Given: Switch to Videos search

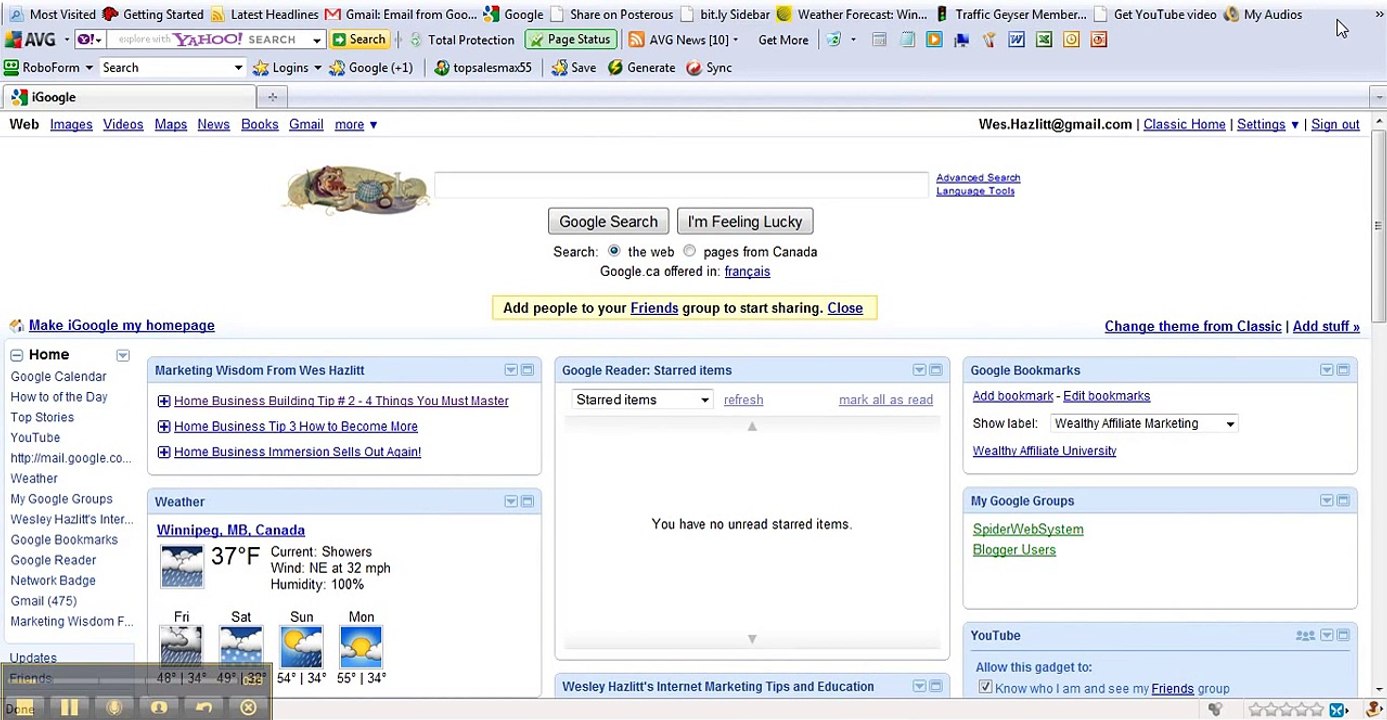Looking at the screenshot, I should tap(123, 125).
